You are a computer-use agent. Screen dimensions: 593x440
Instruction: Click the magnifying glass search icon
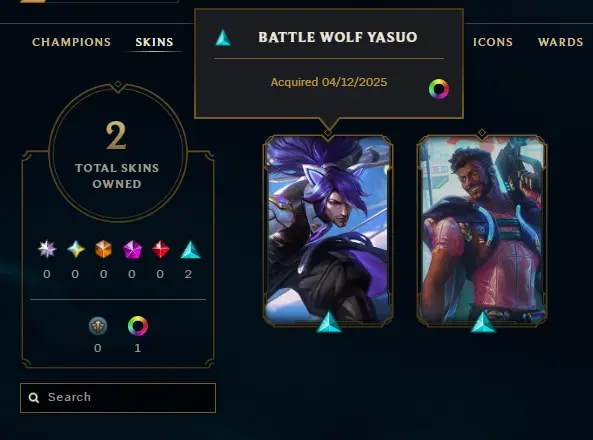(34, 398)
